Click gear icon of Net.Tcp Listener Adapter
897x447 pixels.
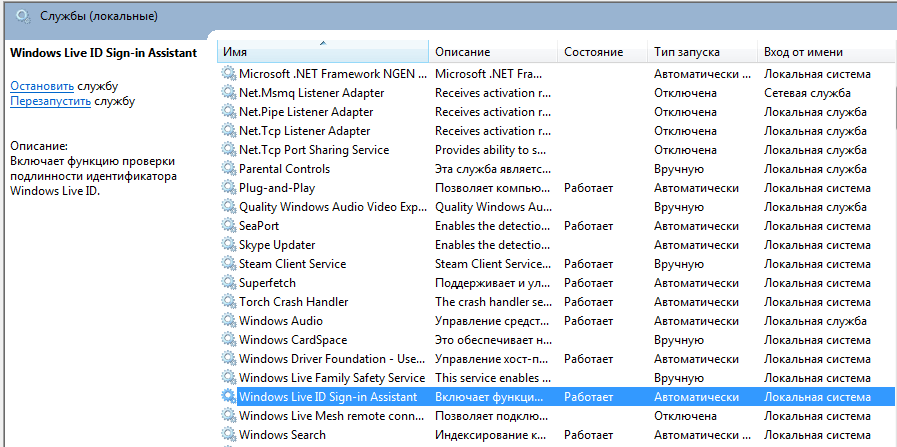[x=229, y=131]
